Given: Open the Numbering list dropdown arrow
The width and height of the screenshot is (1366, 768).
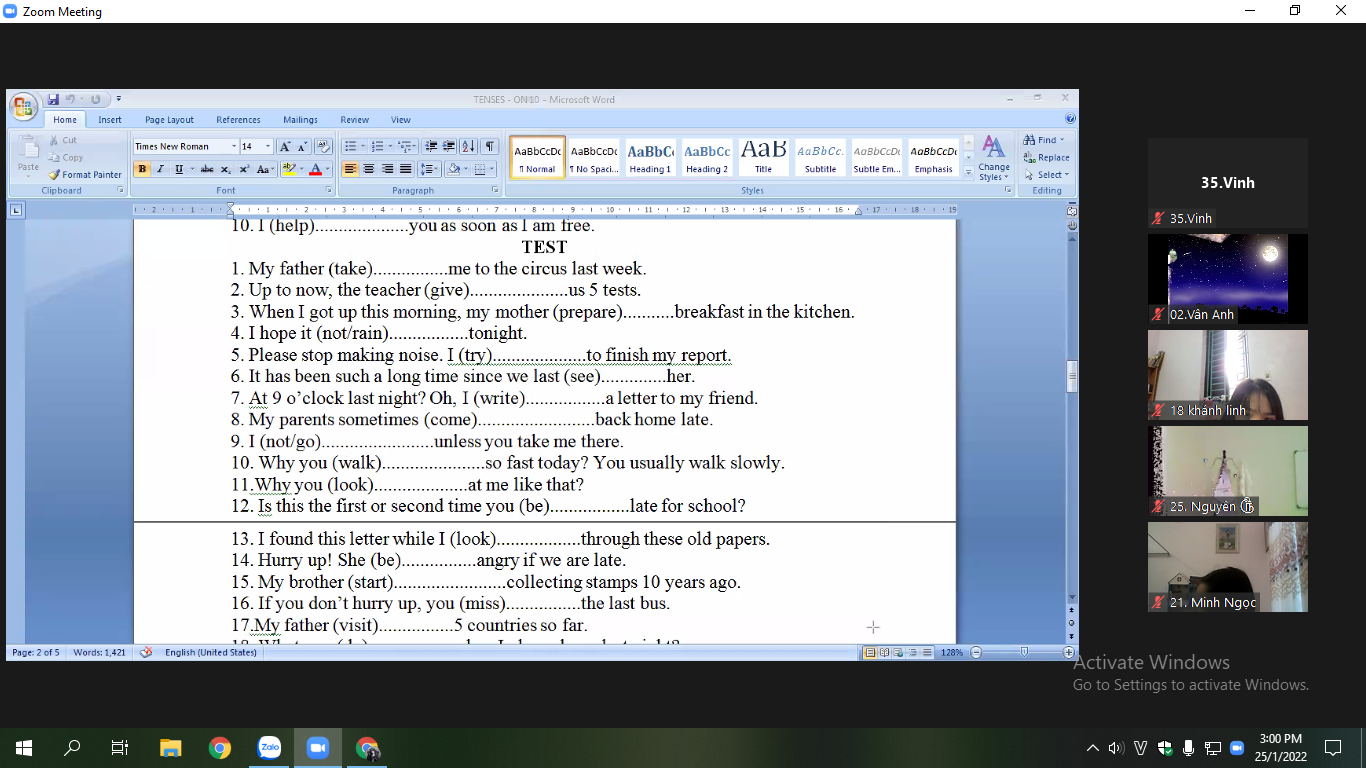Looking at the screenshot, I should coord(390,146).
